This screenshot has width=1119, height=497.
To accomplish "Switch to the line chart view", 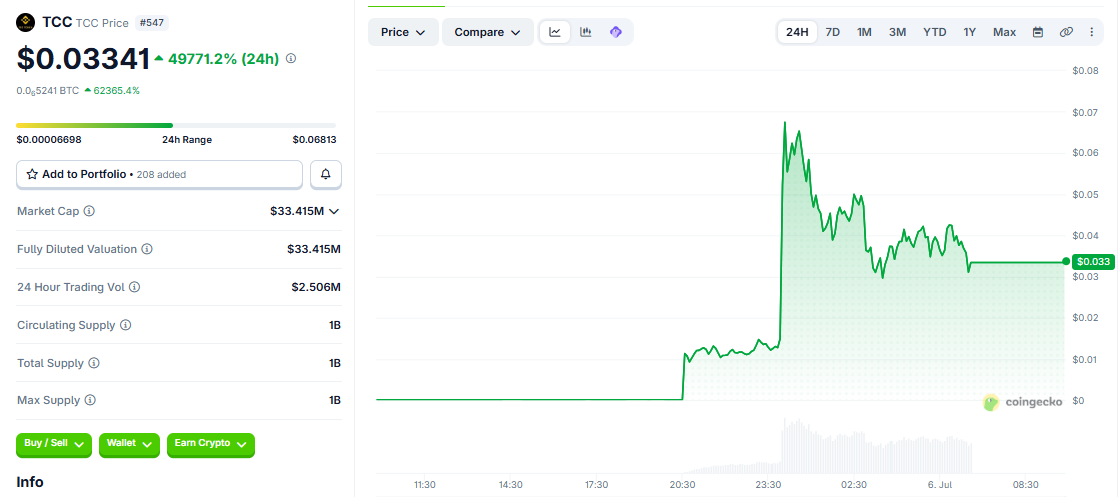I will coord(555,32).
